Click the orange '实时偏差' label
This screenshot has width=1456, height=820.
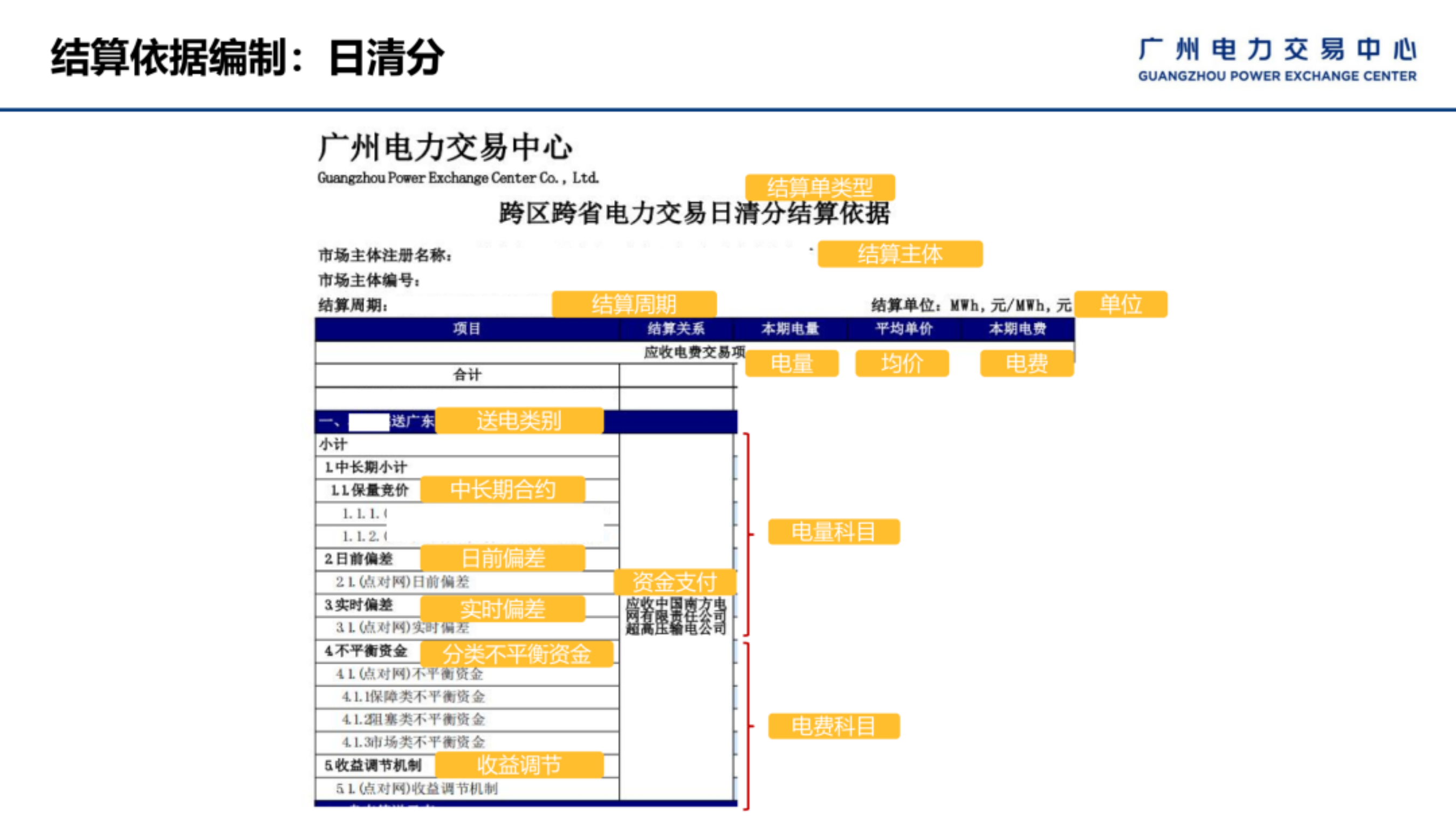(503, 609)
